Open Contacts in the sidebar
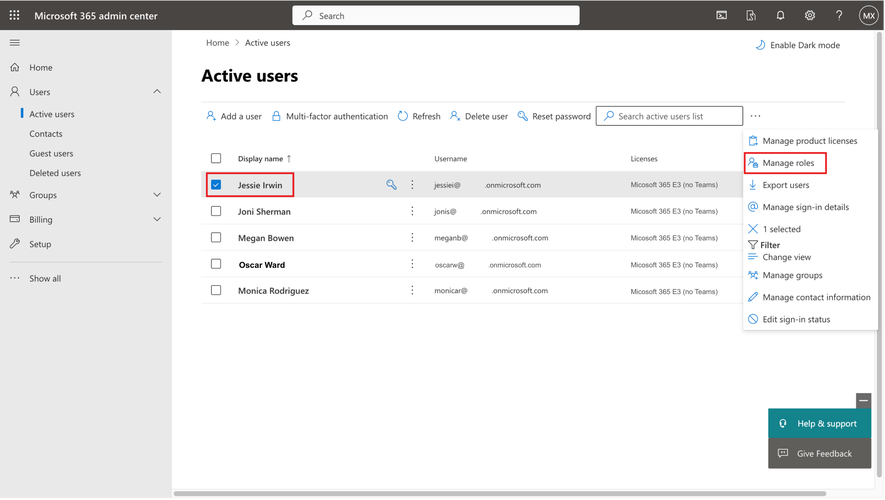Screen dimensions: 885x500 click(46, 134)
